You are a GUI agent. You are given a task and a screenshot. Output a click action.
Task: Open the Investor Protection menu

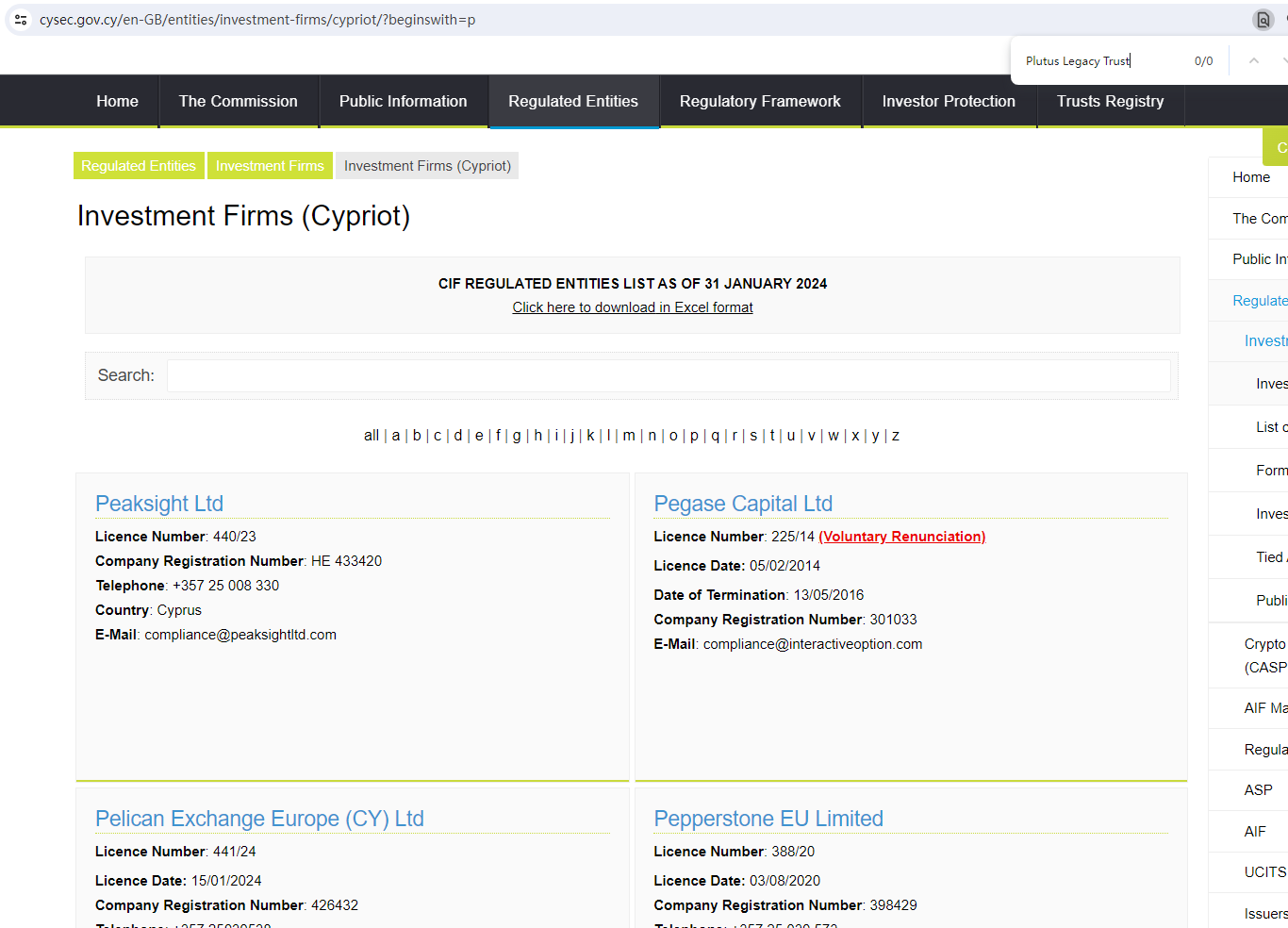949,101
